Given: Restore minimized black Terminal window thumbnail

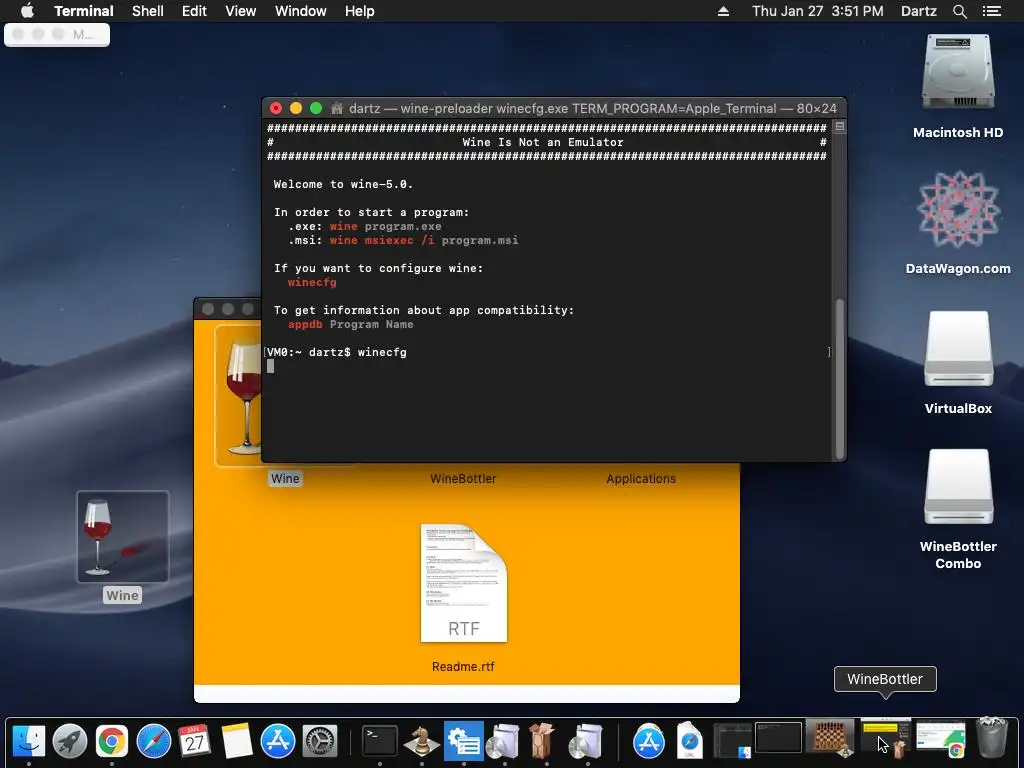Looking at the screenshot, I should (778, 737).
